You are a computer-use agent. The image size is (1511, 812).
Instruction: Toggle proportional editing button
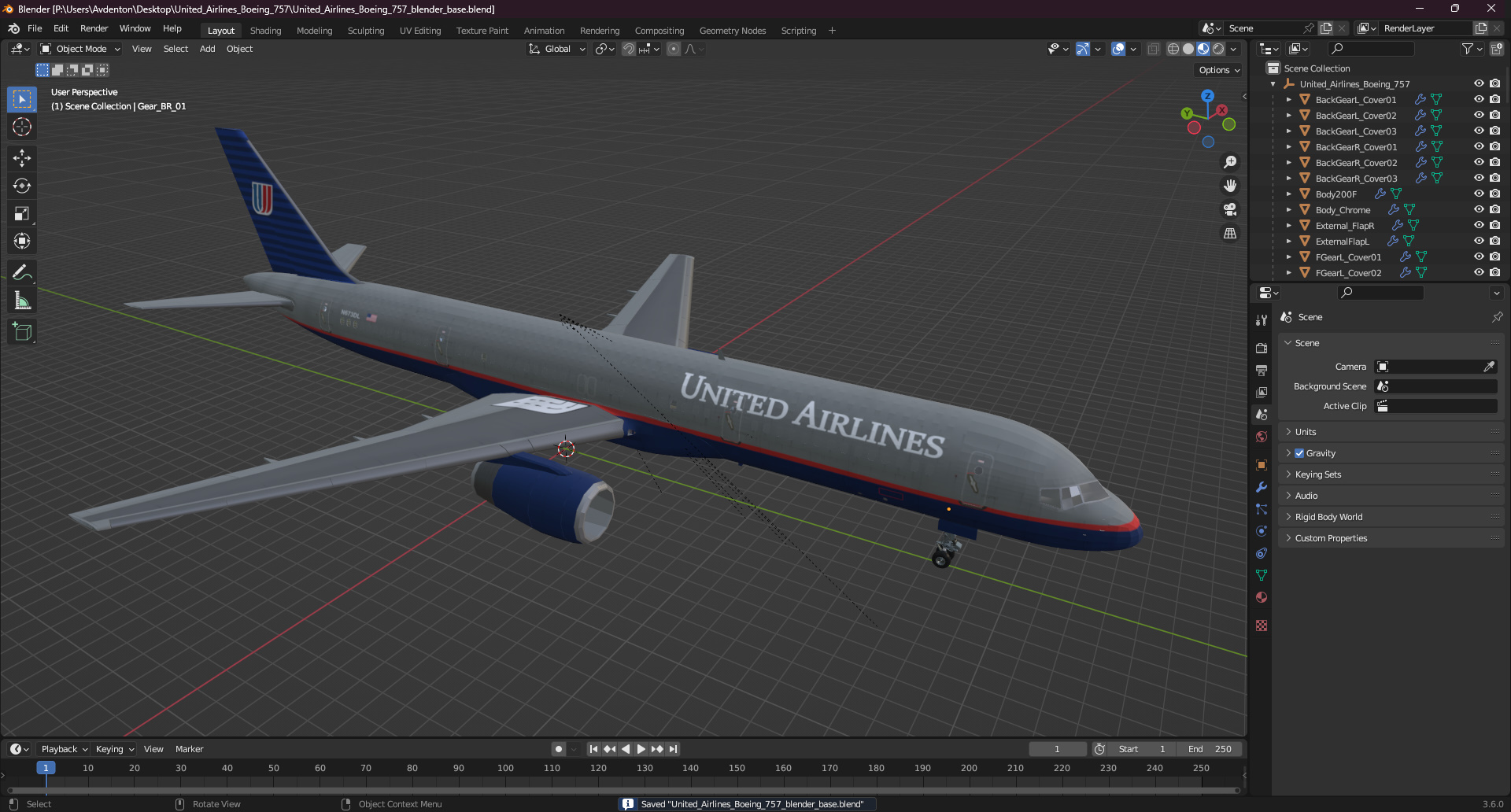(x=674, y=49)
